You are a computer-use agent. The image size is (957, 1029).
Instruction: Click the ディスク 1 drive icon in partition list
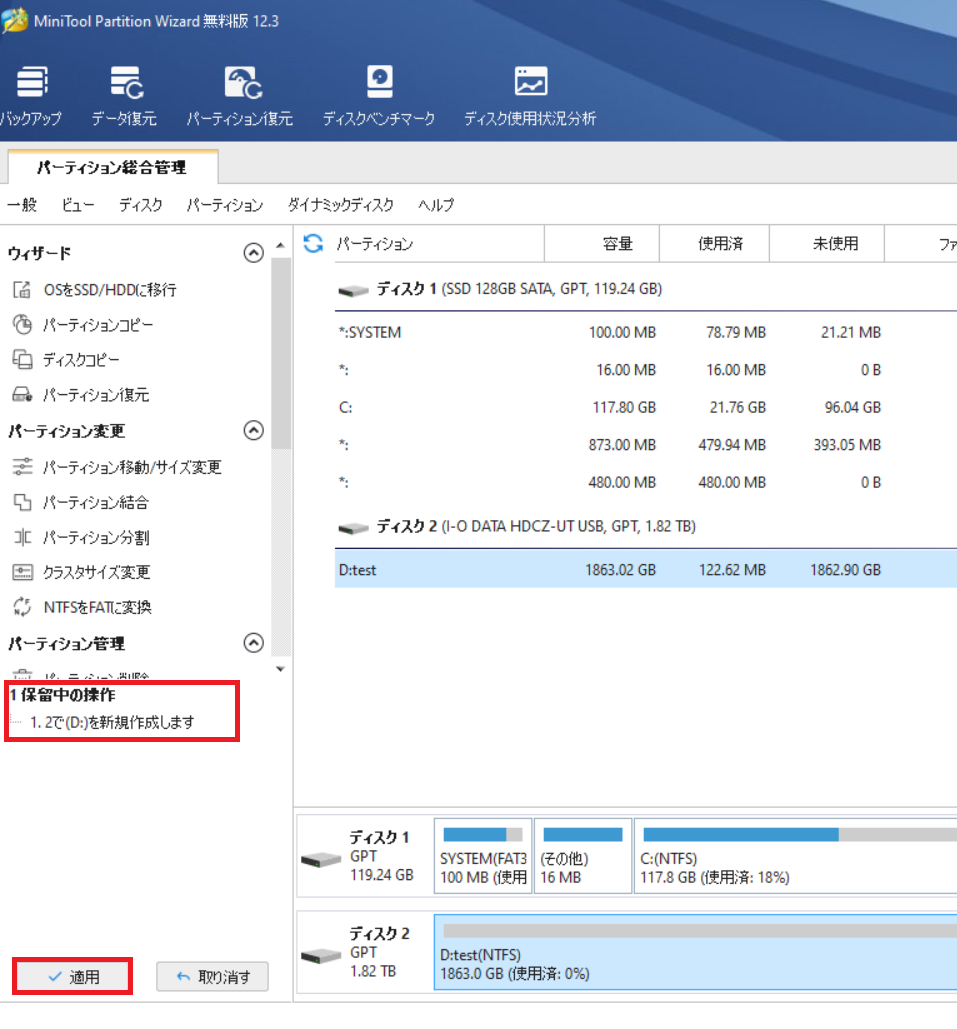[x=353, y=290]
